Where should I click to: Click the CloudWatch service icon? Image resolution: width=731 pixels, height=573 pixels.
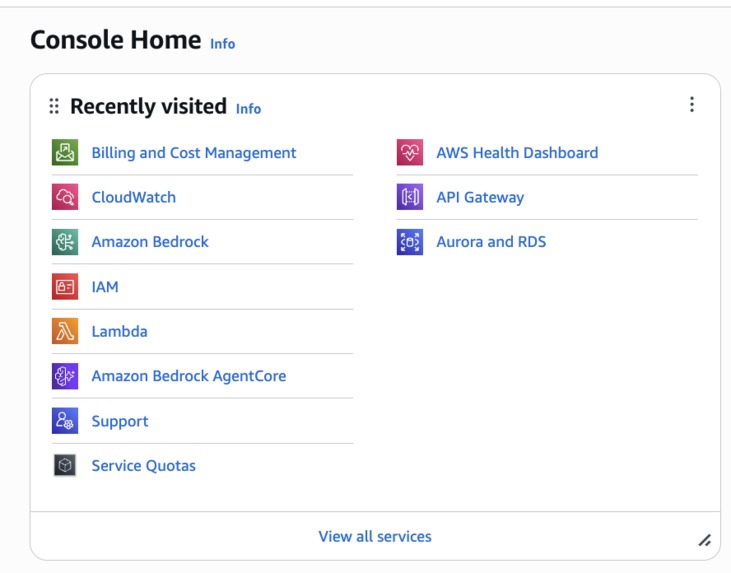tap(65, 197)
